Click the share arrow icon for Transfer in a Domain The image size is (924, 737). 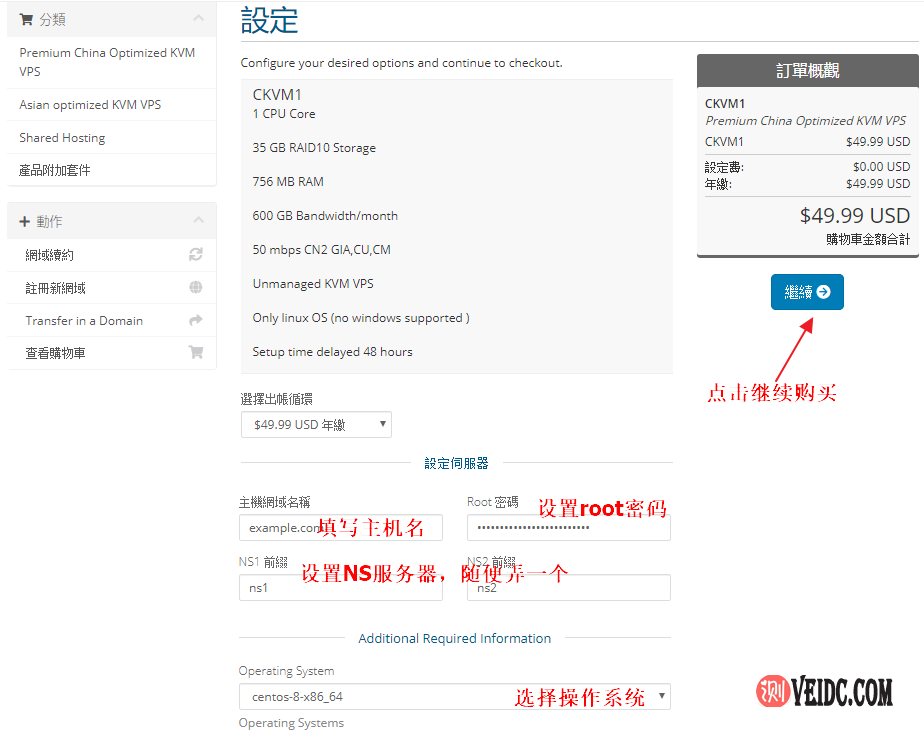[196, 320]
